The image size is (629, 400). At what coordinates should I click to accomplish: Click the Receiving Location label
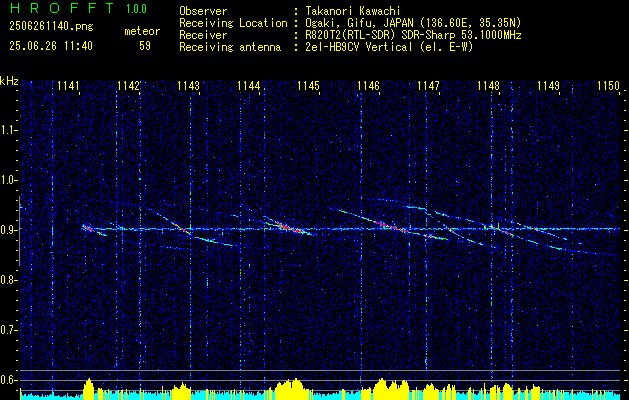click(x=233, y=23)
